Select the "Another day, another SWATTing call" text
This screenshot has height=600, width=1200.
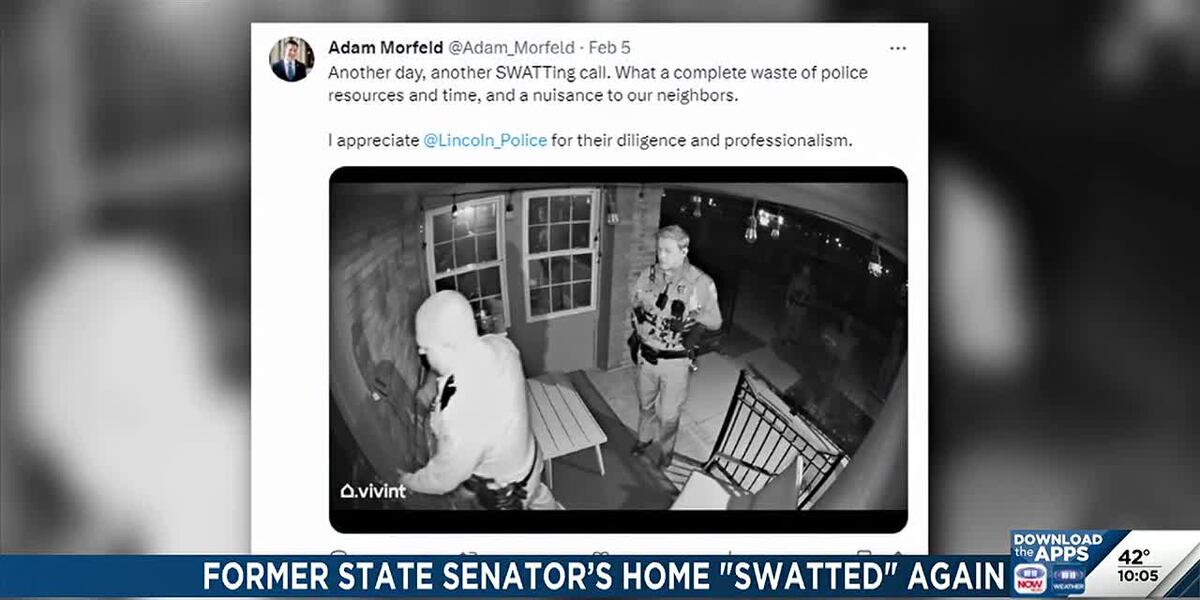[x=464, y=73]
